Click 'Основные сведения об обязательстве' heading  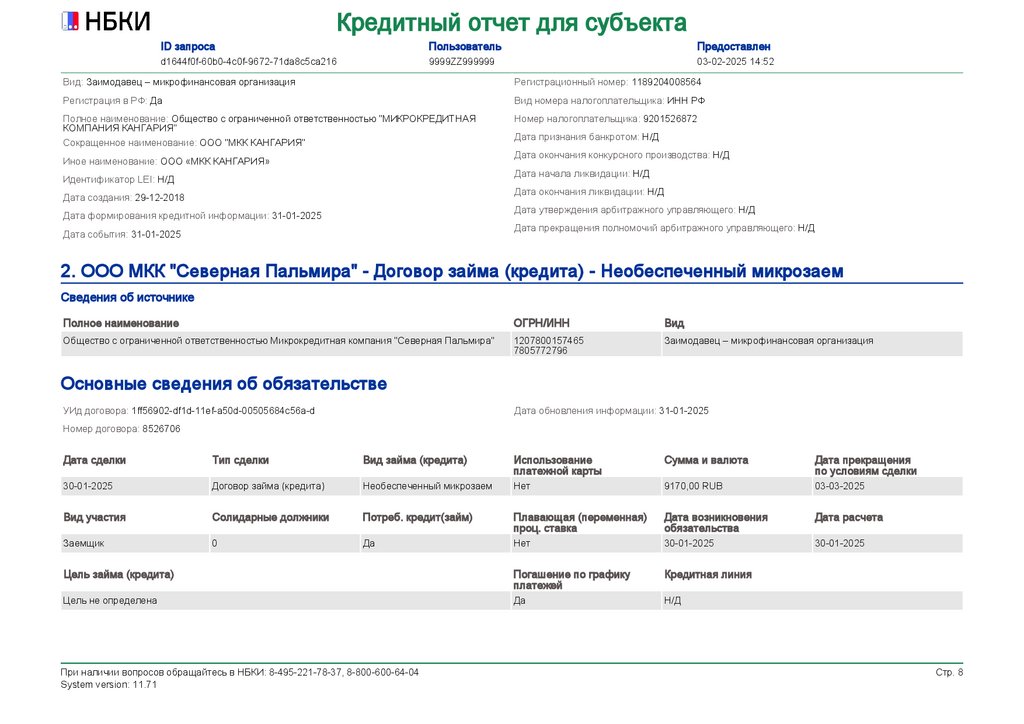[x=224, y=384]
